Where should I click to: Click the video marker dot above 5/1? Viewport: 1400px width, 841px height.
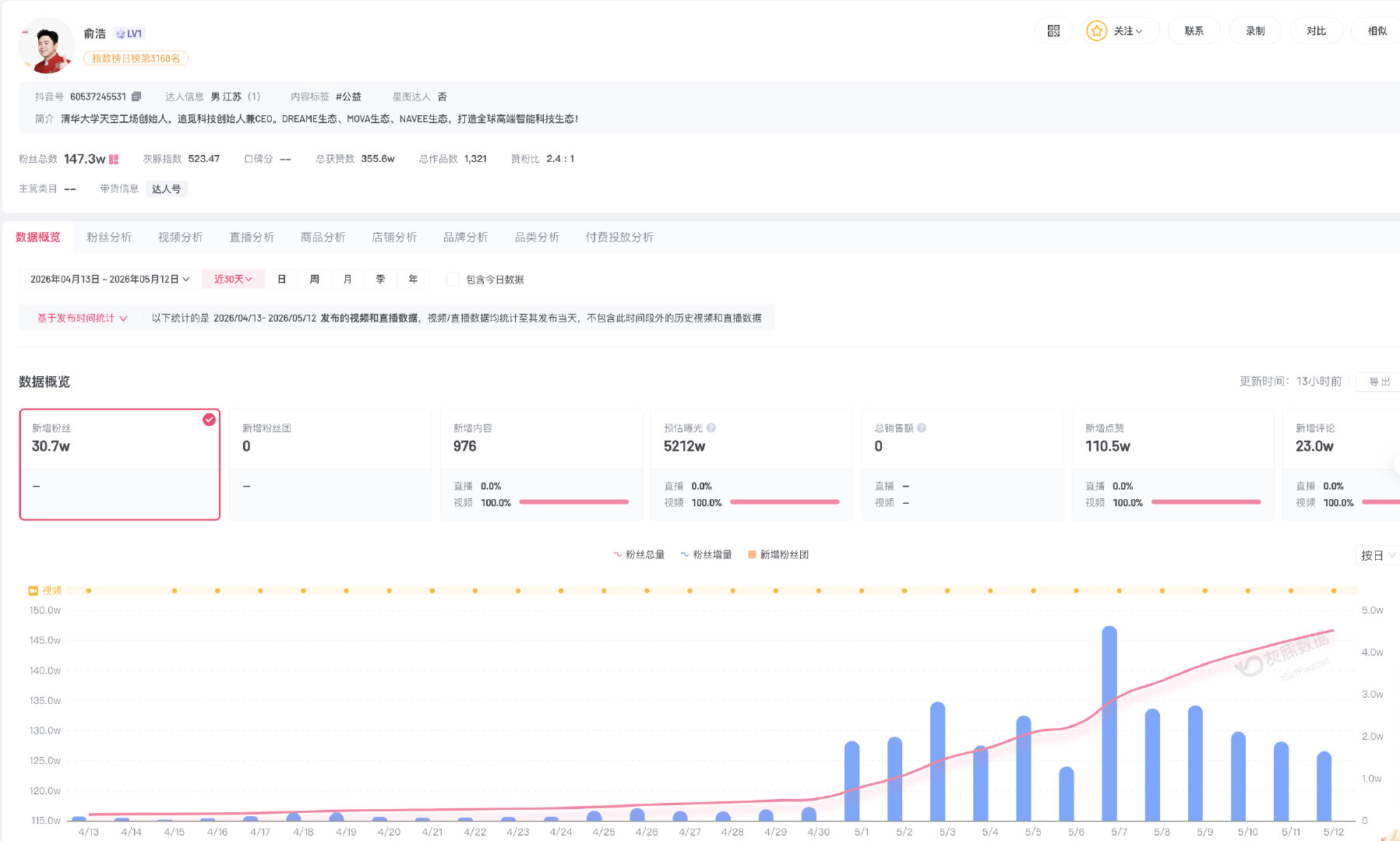[862, 591]
